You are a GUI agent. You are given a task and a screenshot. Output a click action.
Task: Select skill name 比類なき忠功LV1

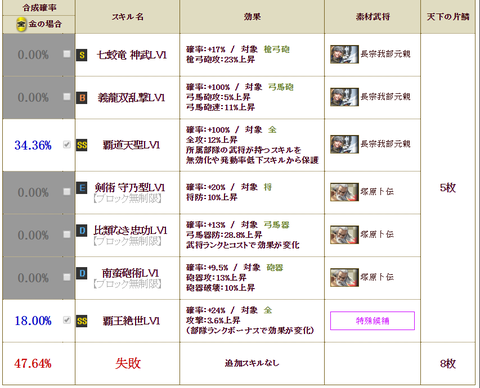click(x=130, y=230)
